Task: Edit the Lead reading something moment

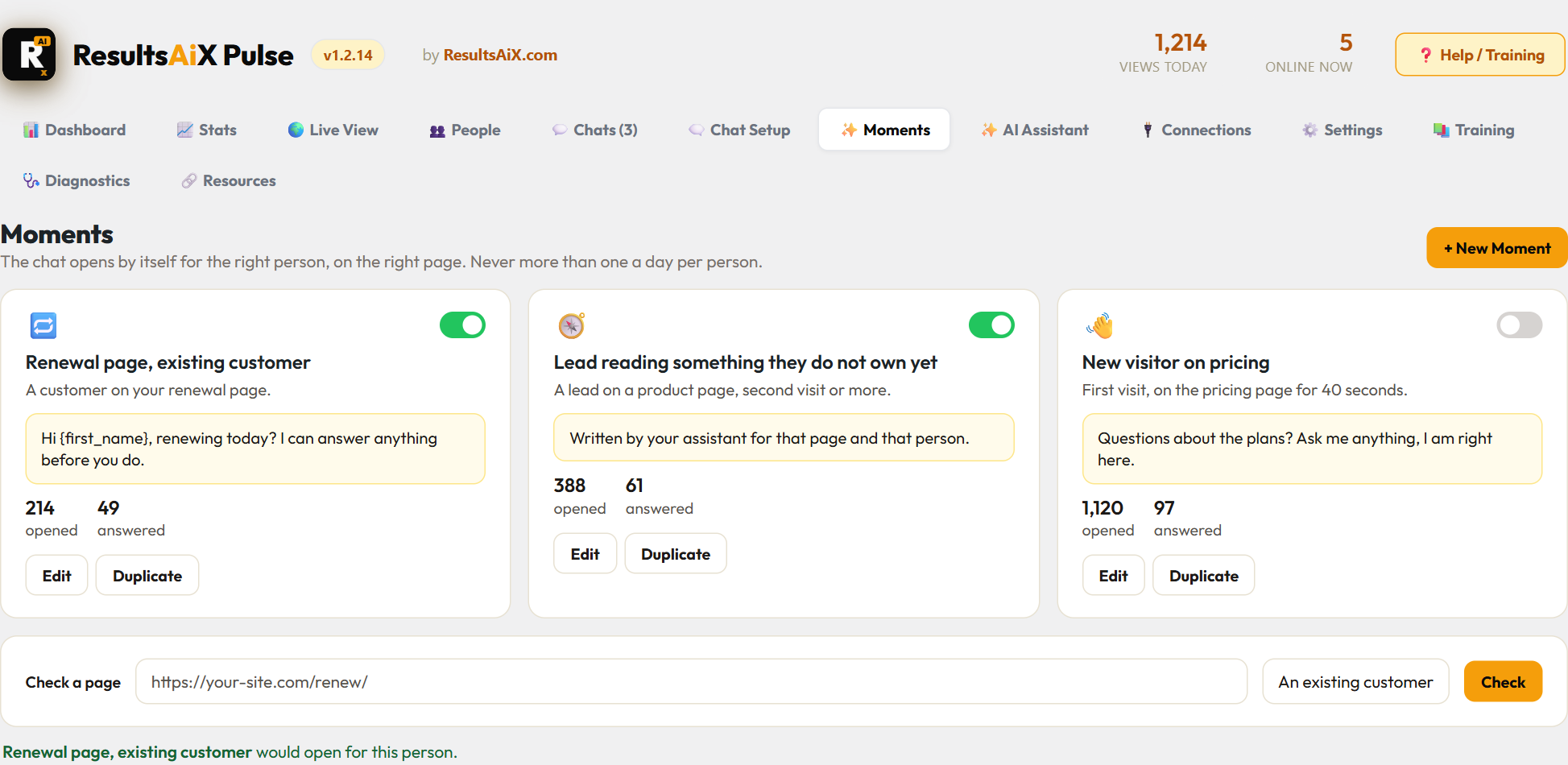Action: click(585, 554)
